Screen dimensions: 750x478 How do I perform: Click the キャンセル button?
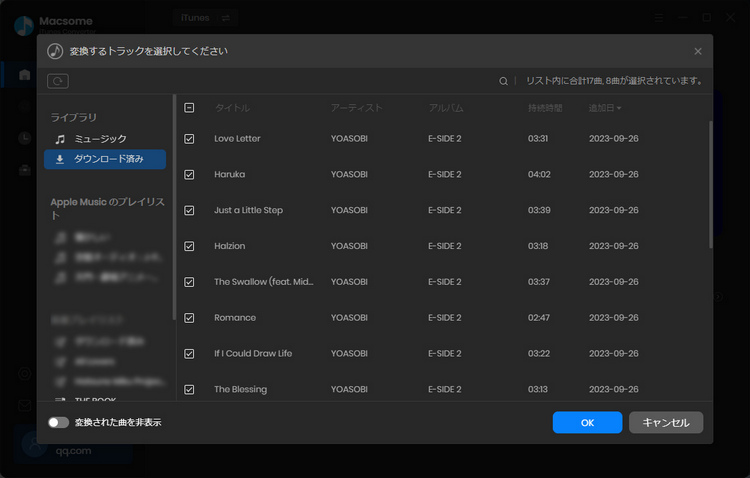(666, 422)
